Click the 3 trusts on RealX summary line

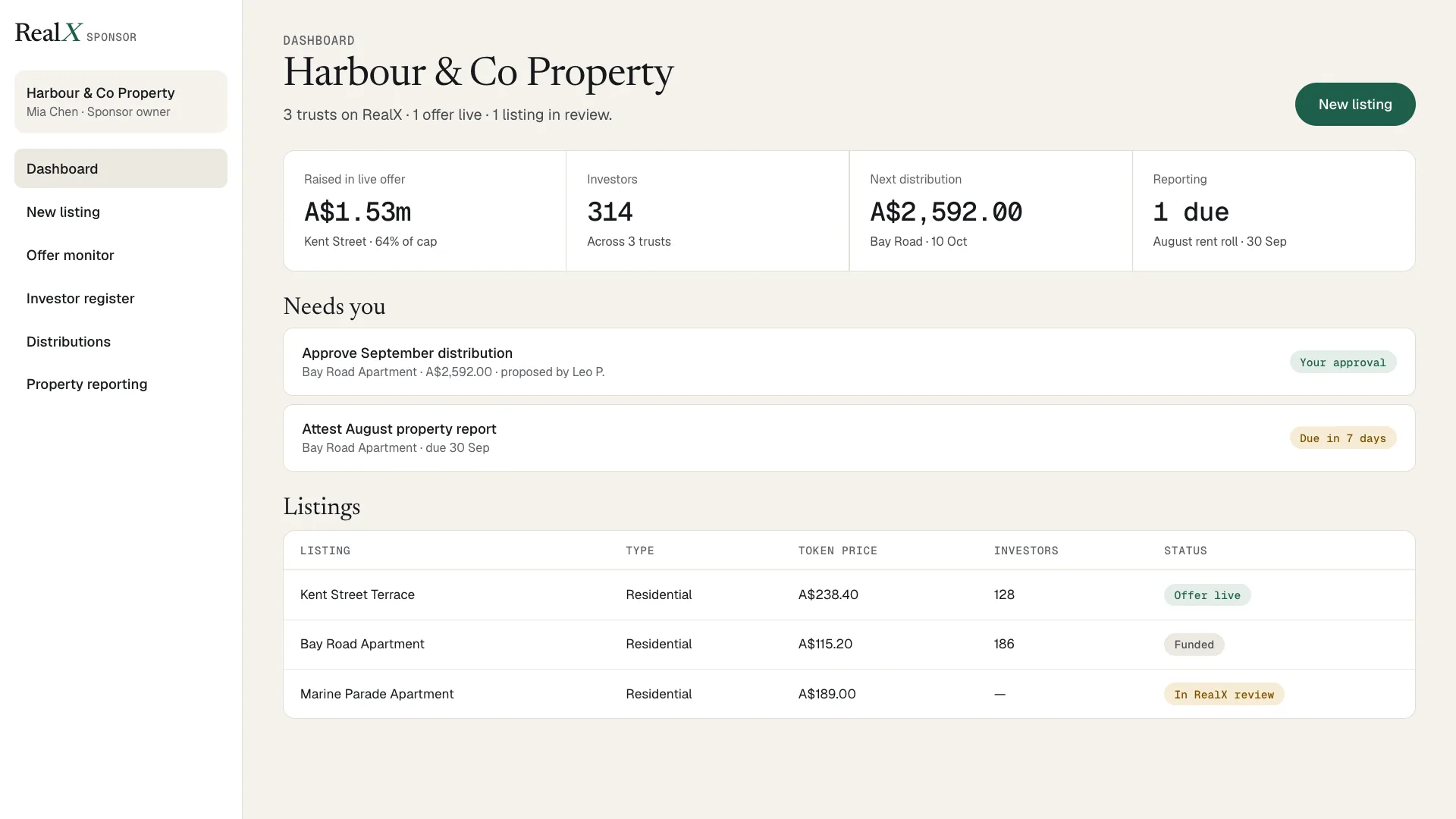point(447,115)
